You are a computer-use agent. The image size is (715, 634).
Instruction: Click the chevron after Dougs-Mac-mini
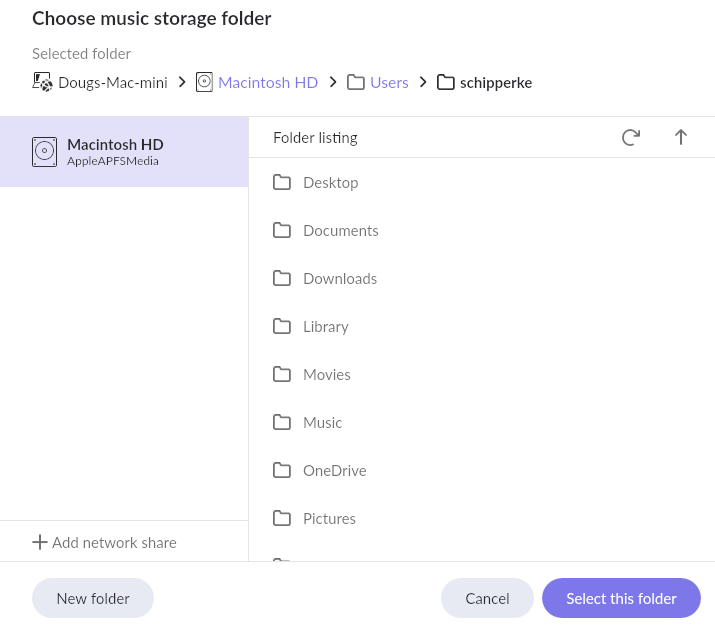(x=182, y=82)
